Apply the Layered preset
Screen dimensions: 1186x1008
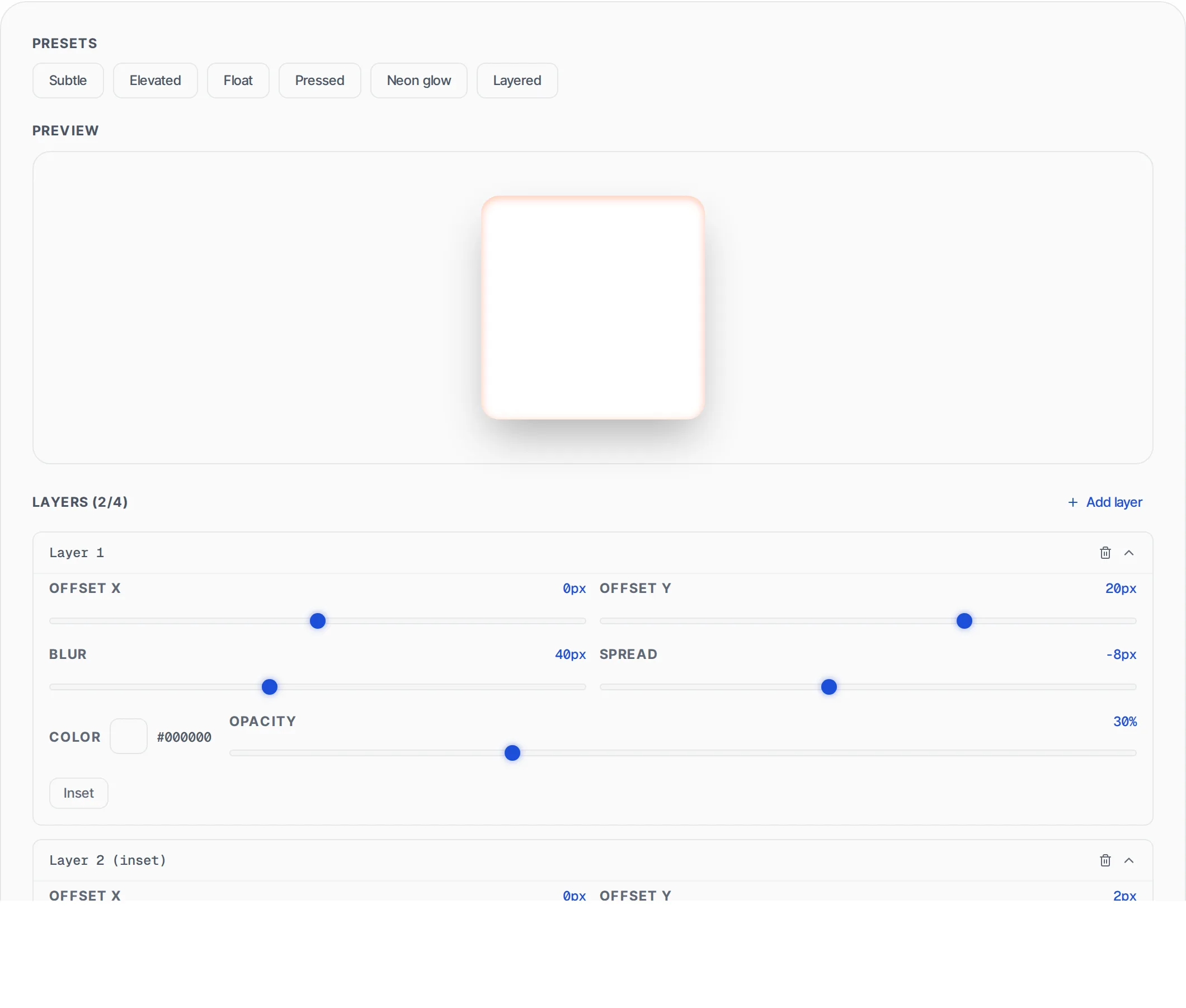(517, 81)
